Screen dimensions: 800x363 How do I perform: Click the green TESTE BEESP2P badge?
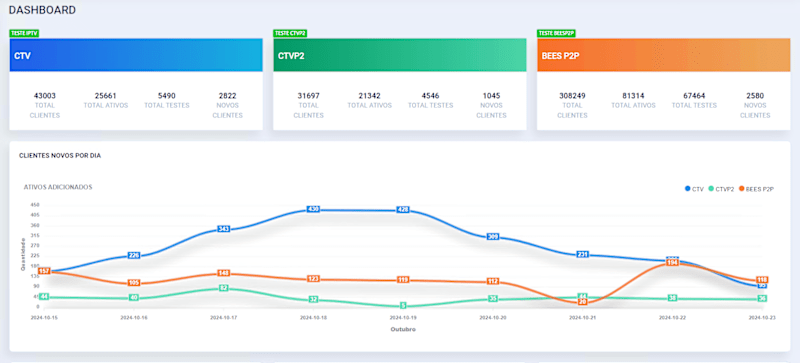coord(556,33)
